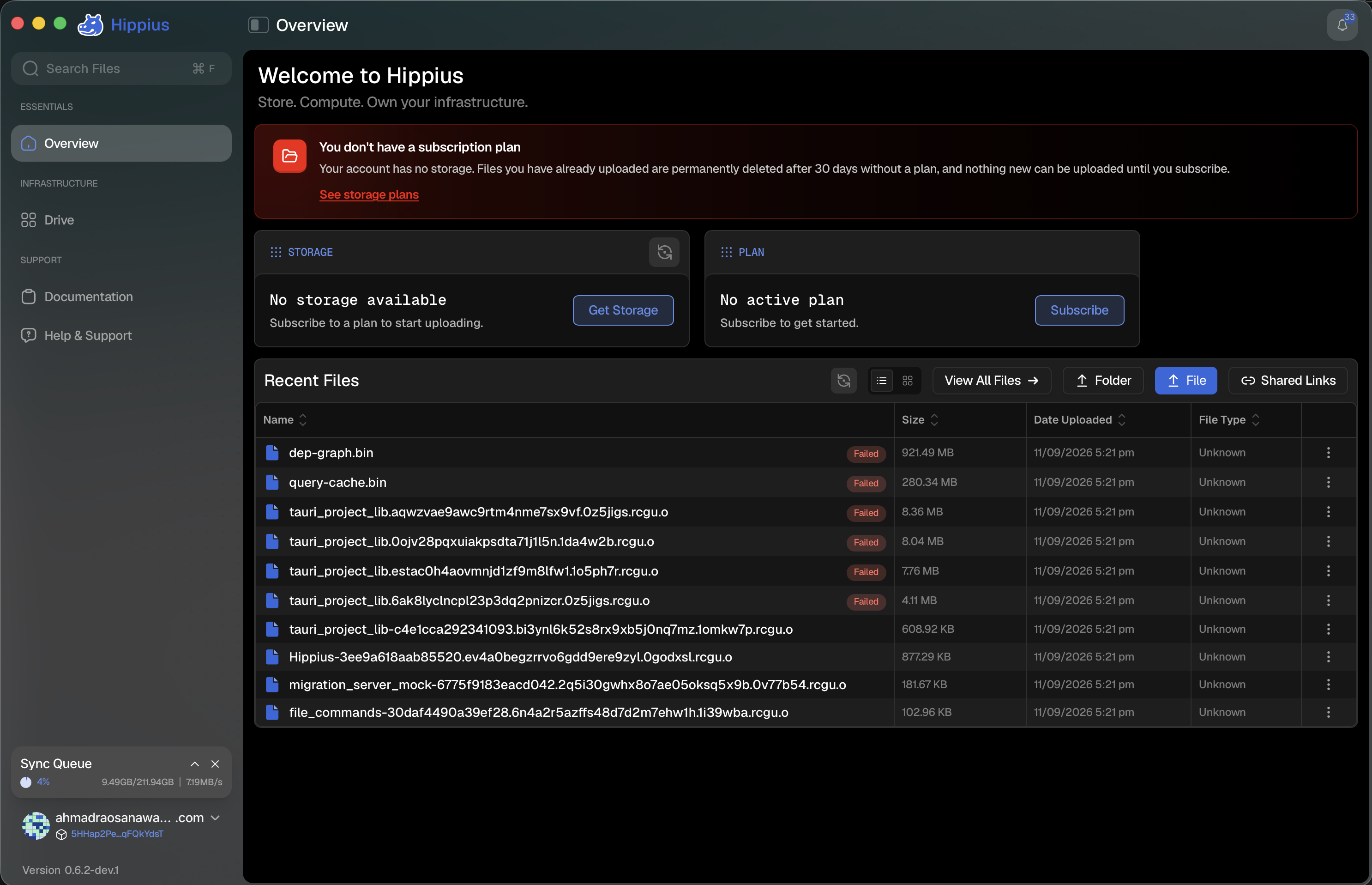This screenshot has height=885, width=1372.
Task: Click the file icon for query-cache.bin
Action: coord(272,482)
